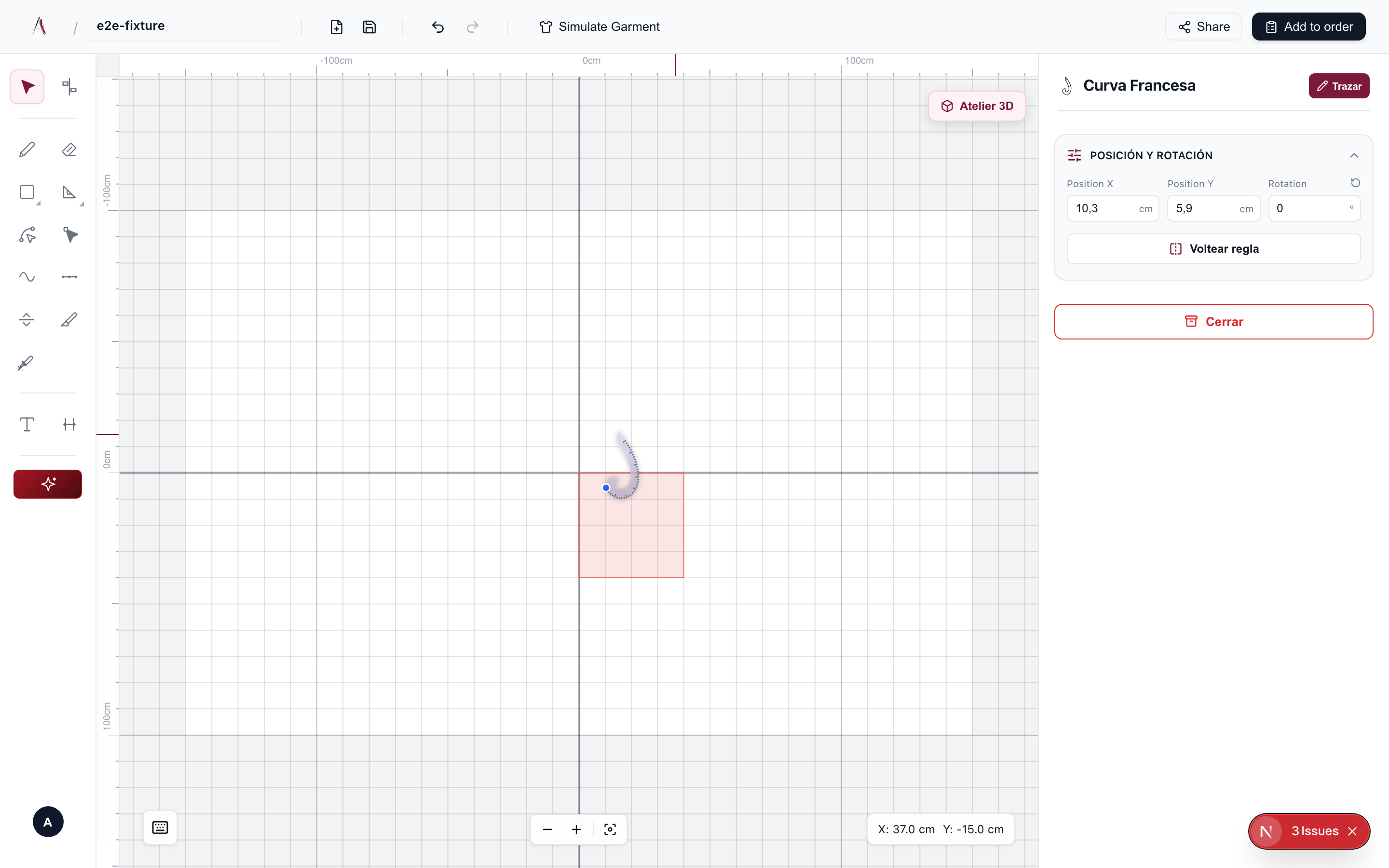The height and width of the screenshot is (868, 1389).
Task: Select the wave curve tool
Action: click(x=27, y=277)
